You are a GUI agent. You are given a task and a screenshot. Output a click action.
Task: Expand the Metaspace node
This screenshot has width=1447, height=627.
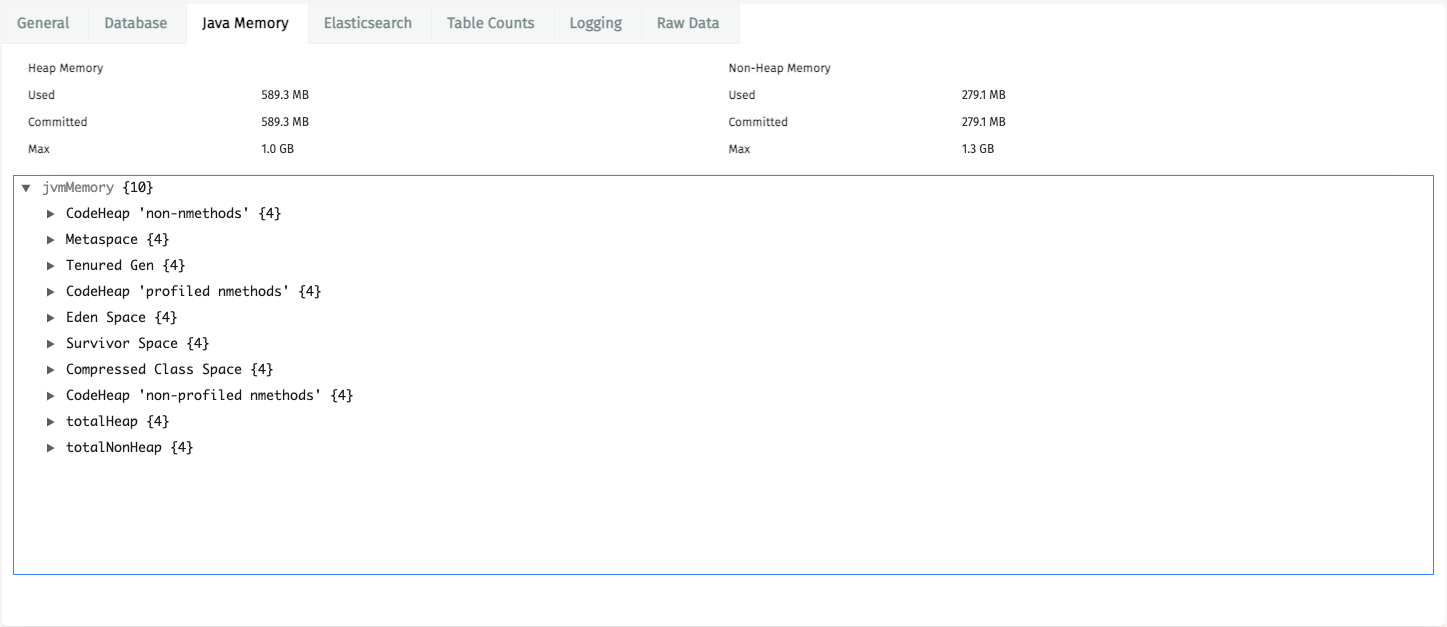(52, 239)
